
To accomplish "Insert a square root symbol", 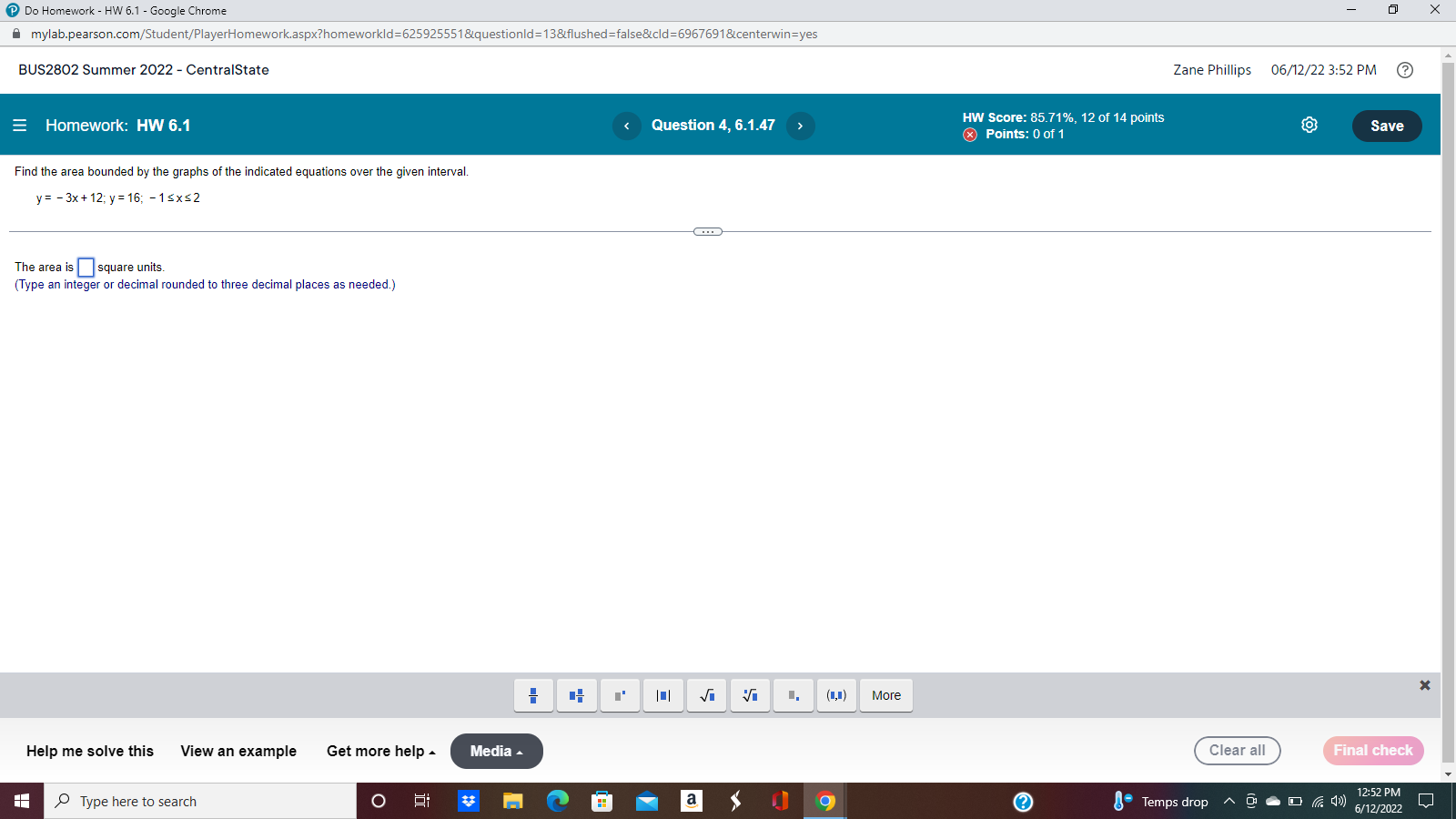I will (706, 695).
